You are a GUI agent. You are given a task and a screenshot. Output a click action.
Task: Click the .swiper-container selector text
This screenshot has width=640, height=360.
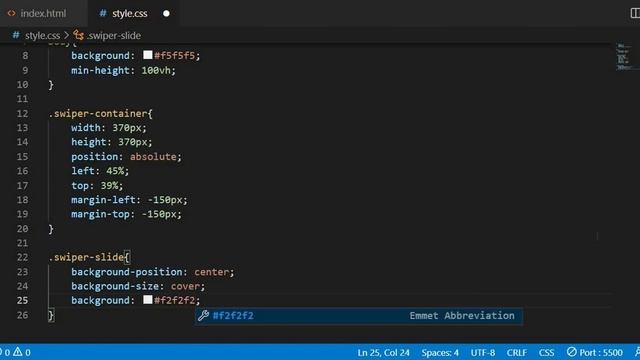(x=98, y=113)
